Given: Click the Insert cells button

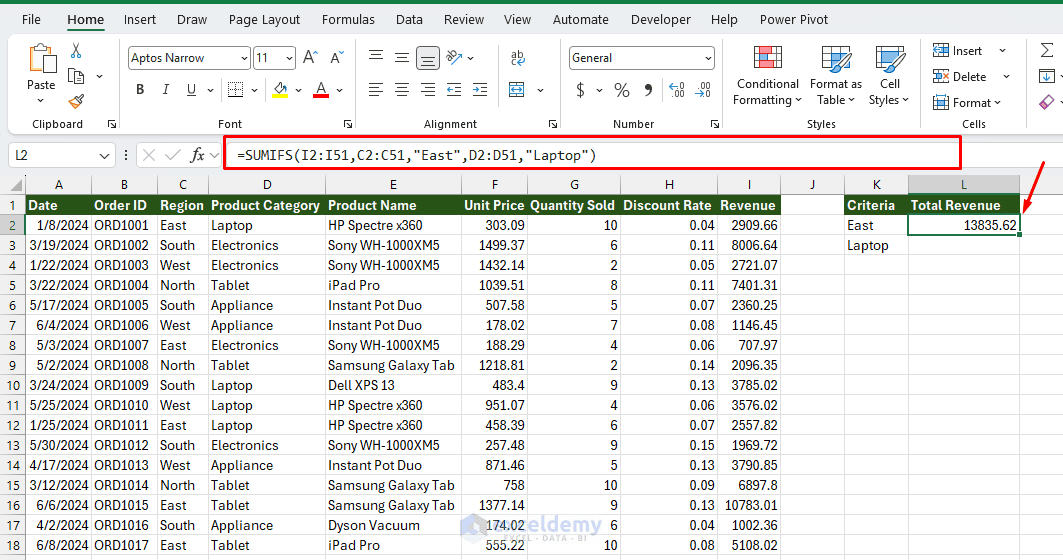Looking at the screenshot, I should 957,51.
